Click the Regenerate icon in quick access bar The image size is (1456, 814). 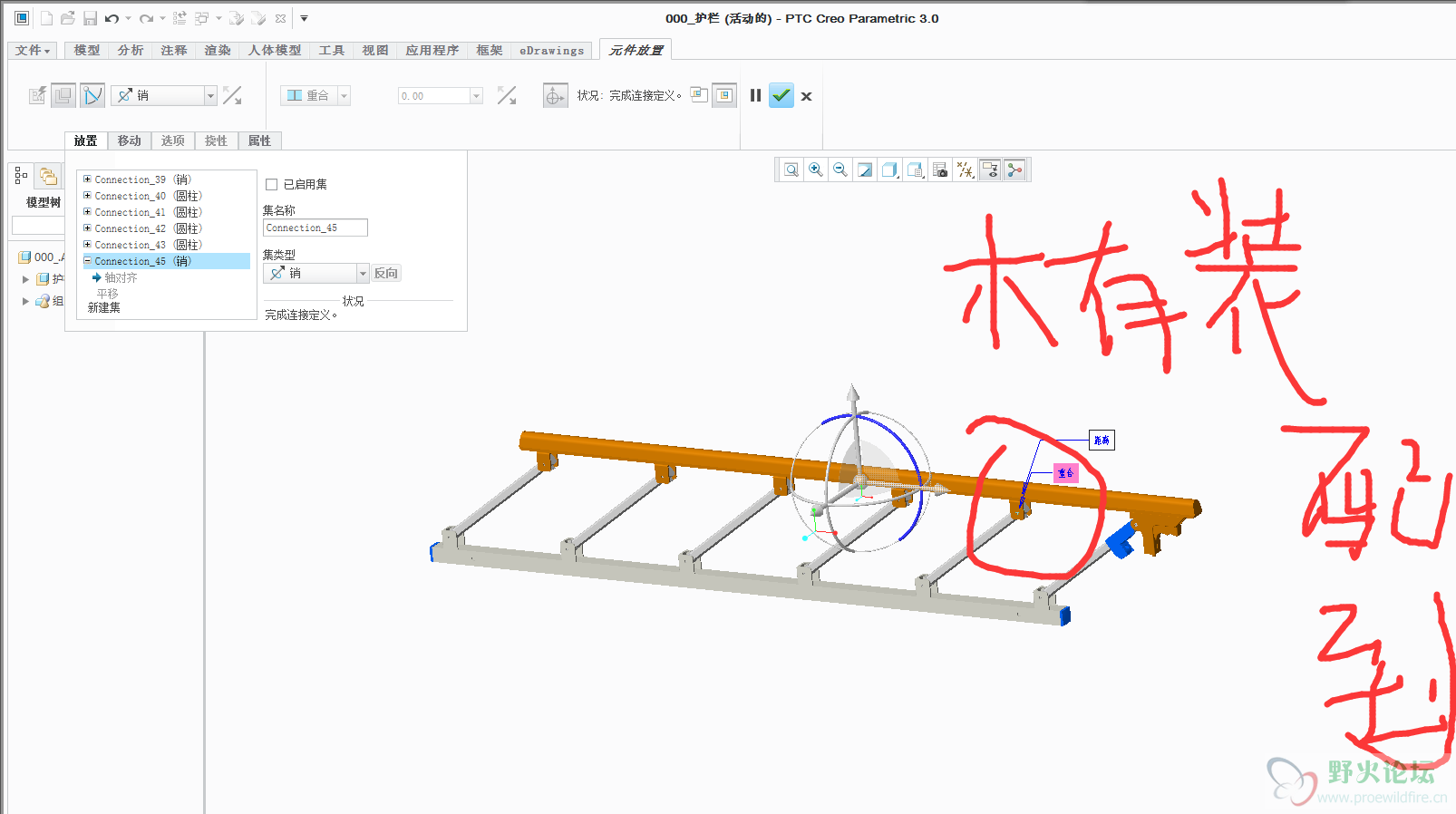click(x=180, y=18)
